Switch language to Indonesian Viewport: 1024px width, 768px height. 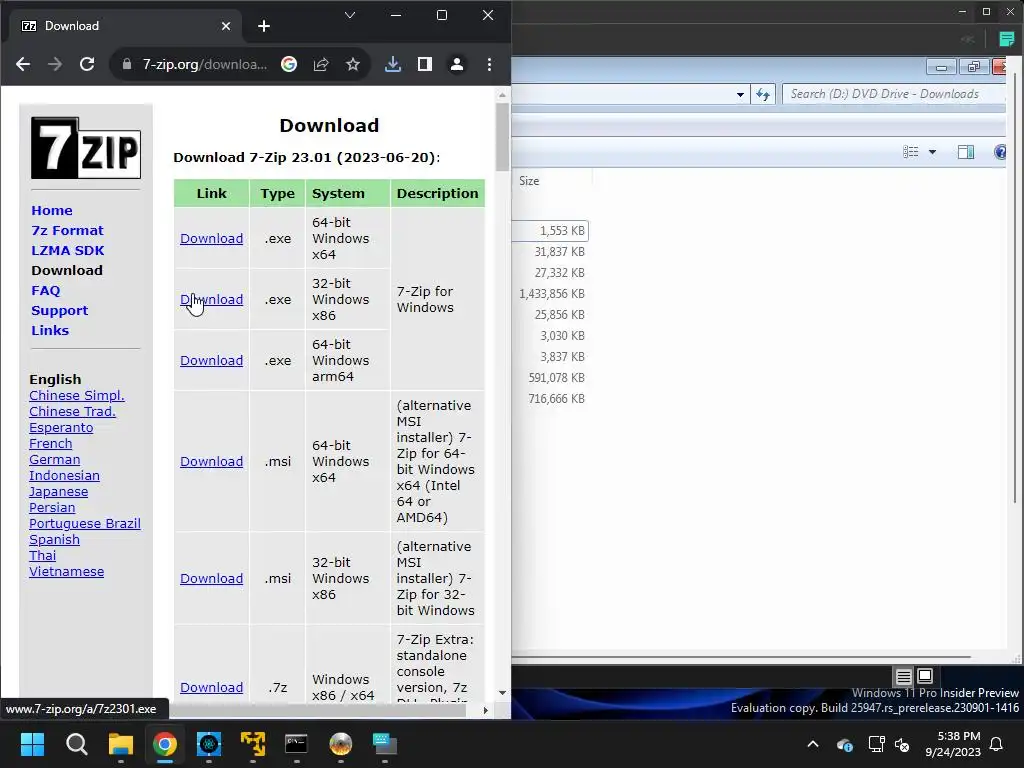64,475
